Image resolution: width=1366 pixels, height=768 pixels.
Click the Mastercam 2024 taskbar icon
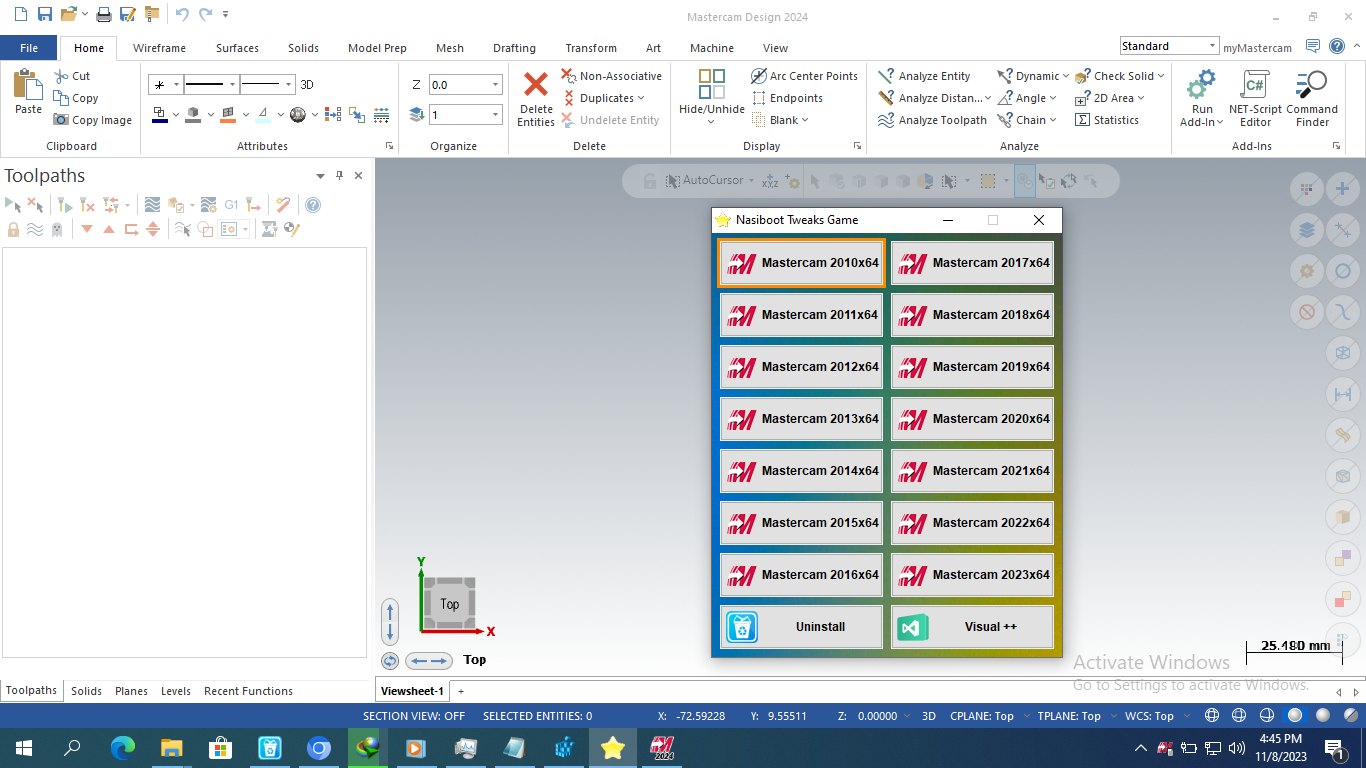click(x=663, y=748)
